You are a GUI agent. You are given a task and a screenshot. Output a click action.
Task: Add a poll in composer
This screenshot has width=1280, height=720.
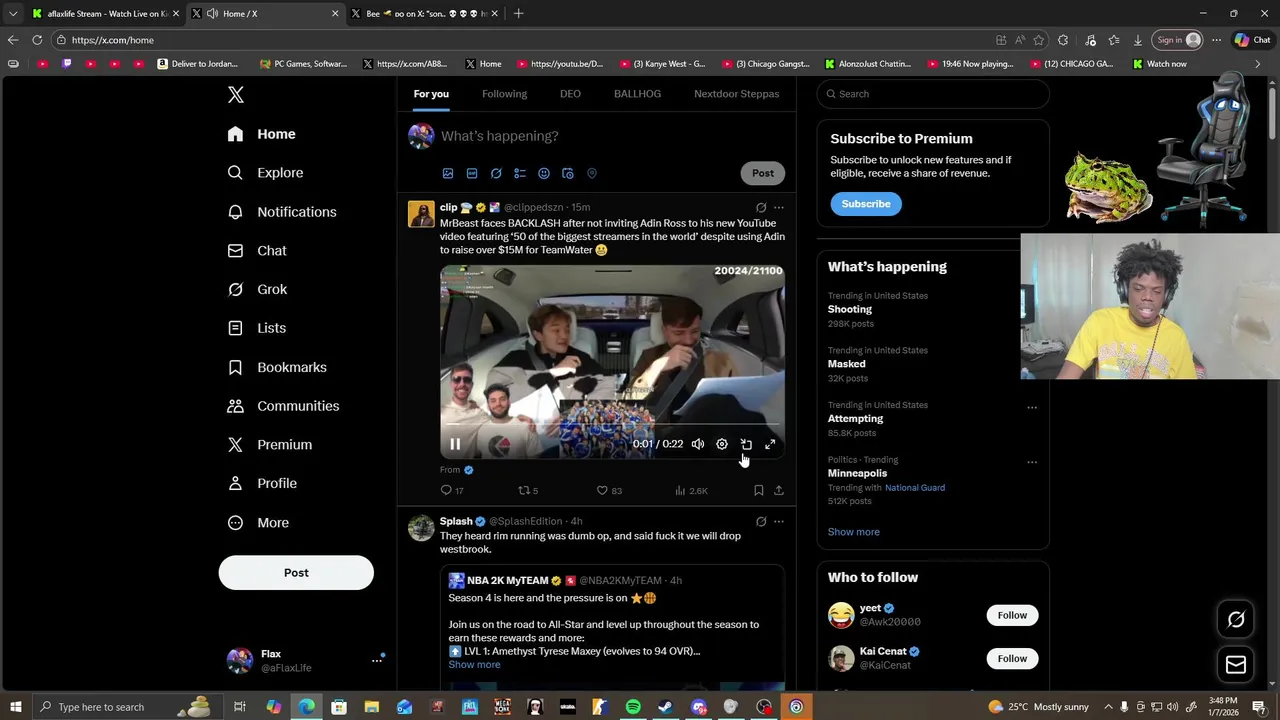520,173
